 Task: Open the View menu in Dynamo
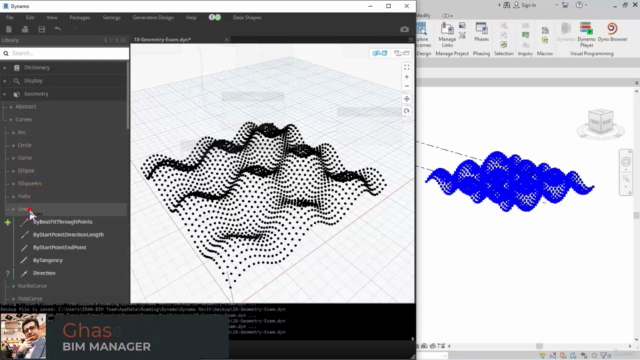[x=52, y=18]
